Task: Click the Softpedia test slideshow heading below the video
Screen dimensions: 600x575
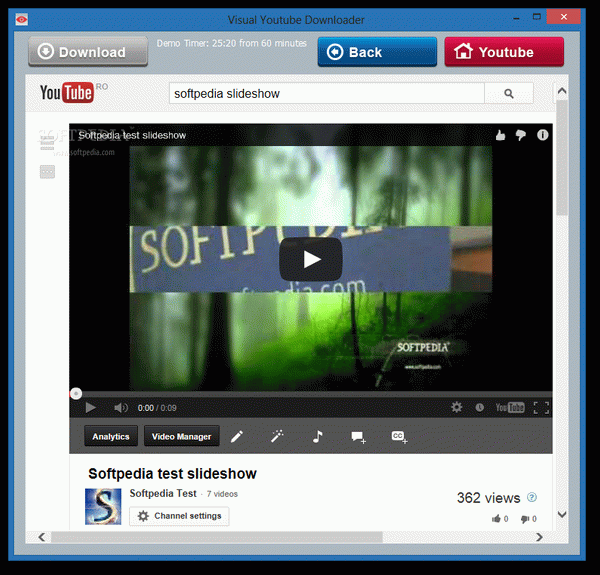Action: coord(172,474)
